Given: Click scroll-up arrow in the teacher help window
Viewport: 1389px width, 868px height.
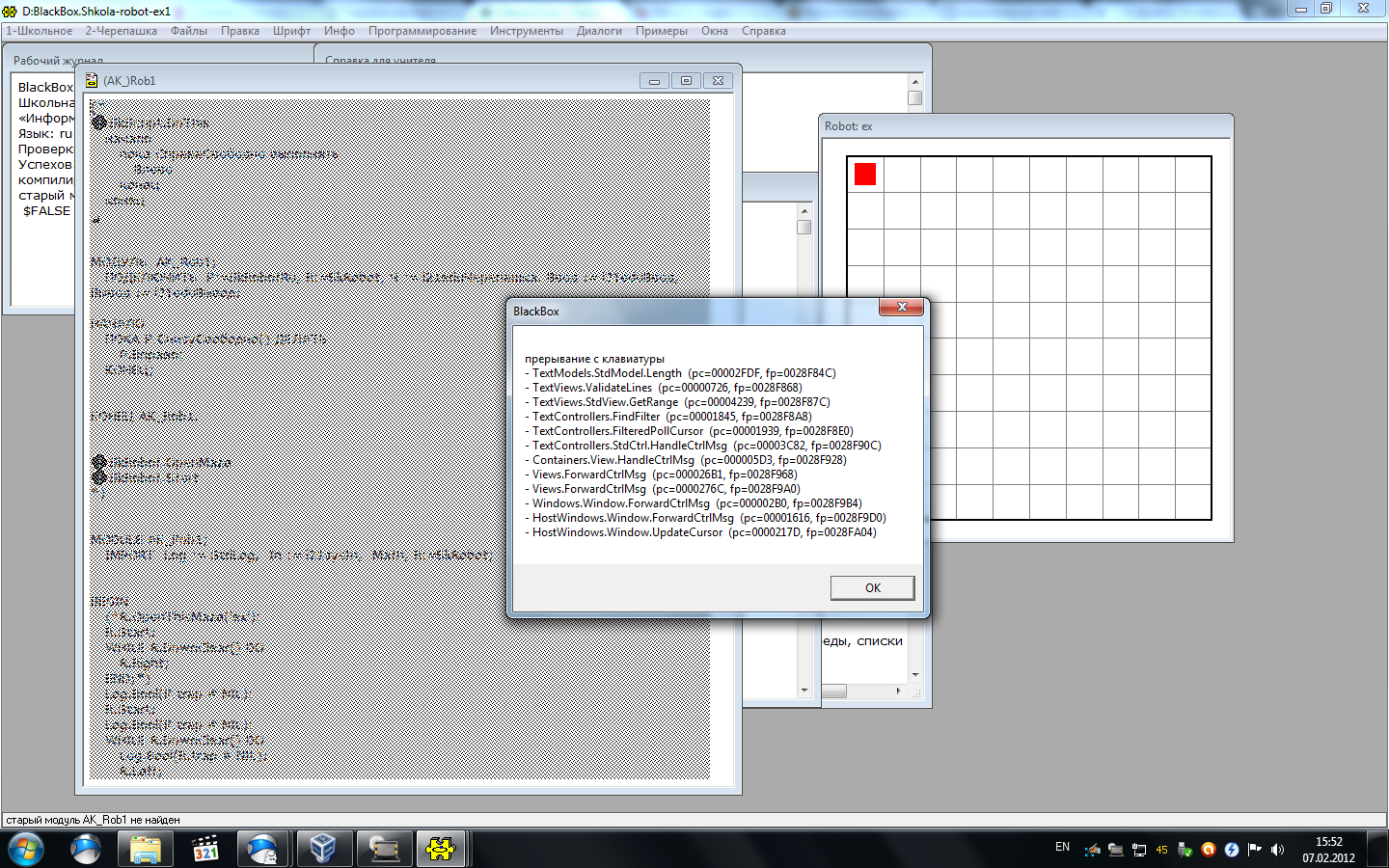Looking at the screenshot, I should pyautogui.click(x=915, y=81).
